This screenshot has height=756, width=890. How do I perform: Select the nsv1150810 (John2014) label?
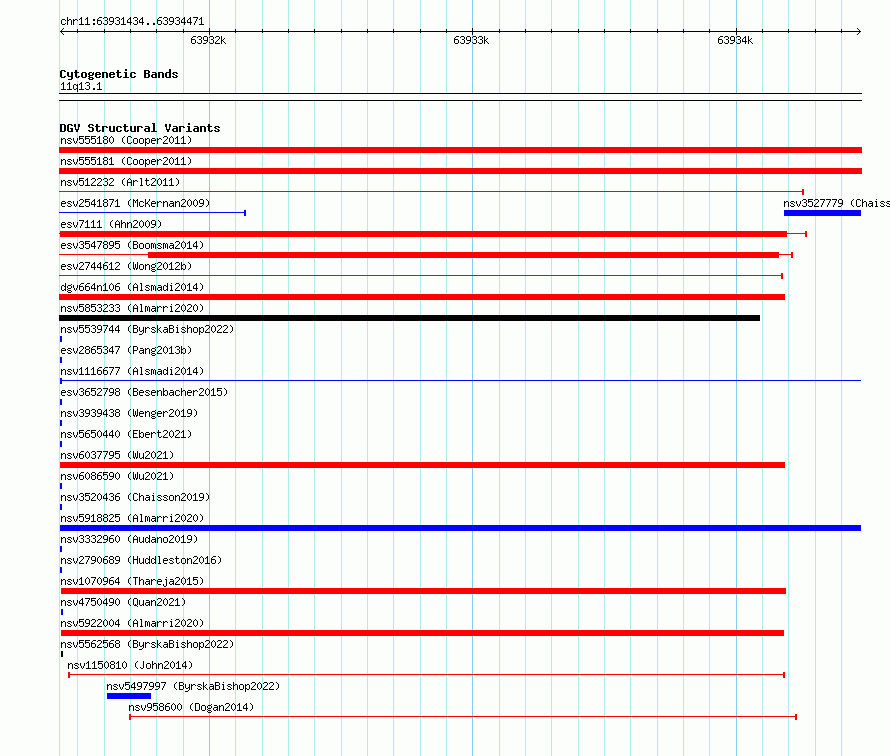130,665
